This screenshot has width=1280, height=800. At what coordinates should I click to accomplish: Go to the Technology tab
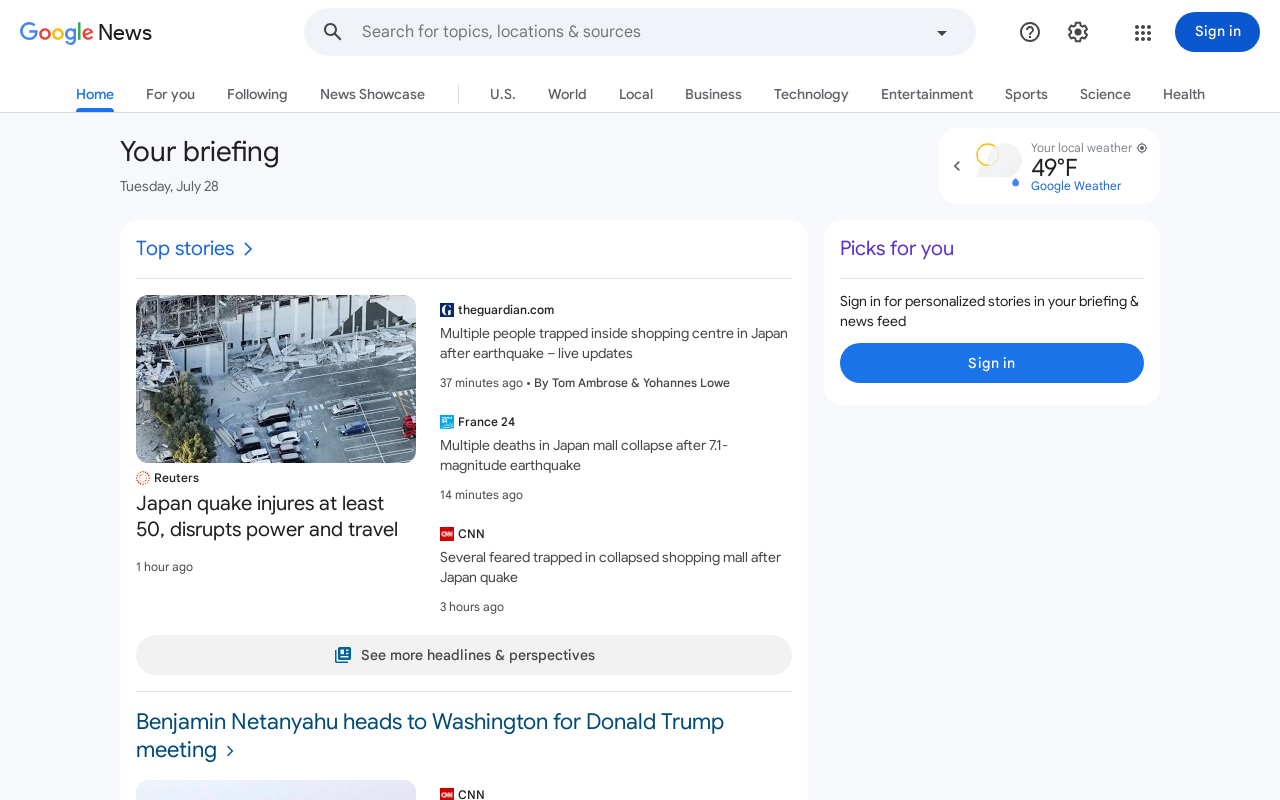pyautogui.click(x=811, y=94)
